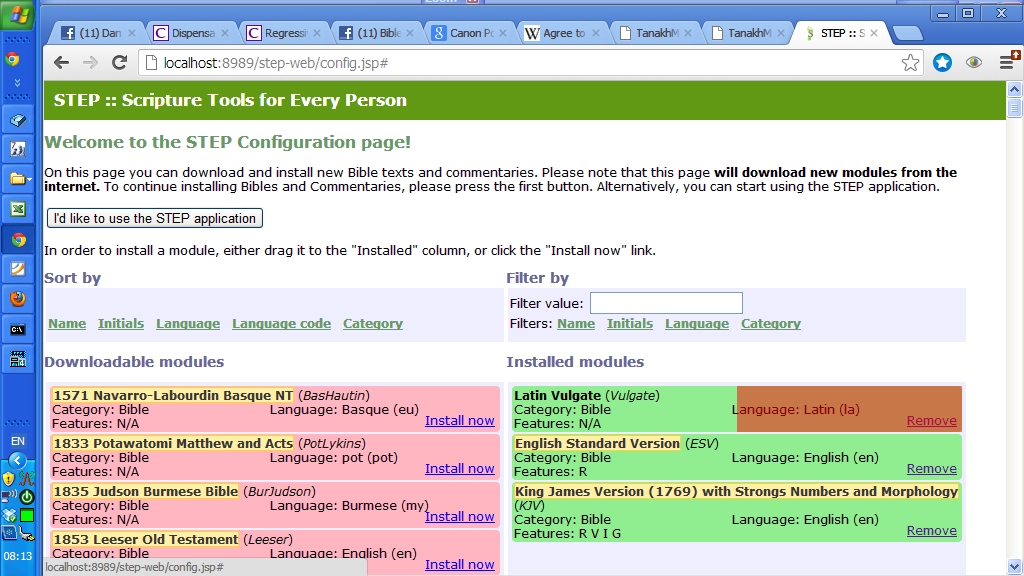
Task: Reload the page with the refresh icon
Action: [119, 63]
